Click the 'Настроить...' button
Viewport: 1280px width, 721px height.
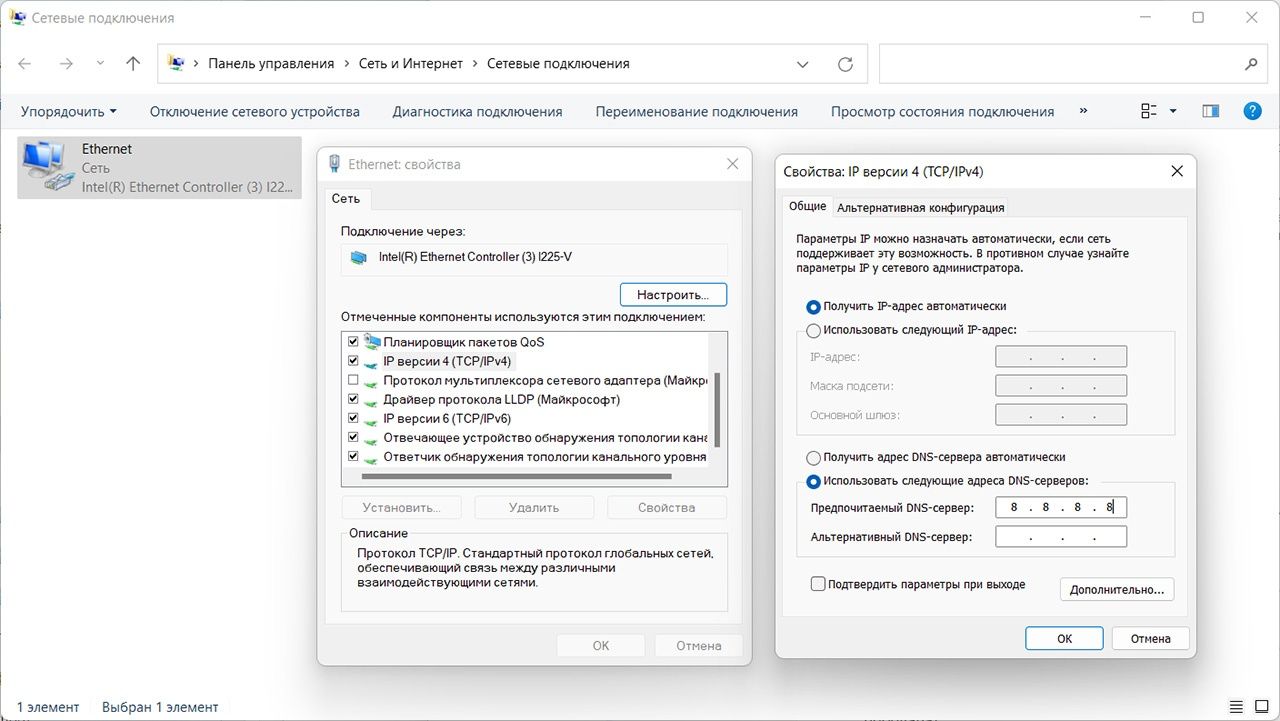(673, 295)
